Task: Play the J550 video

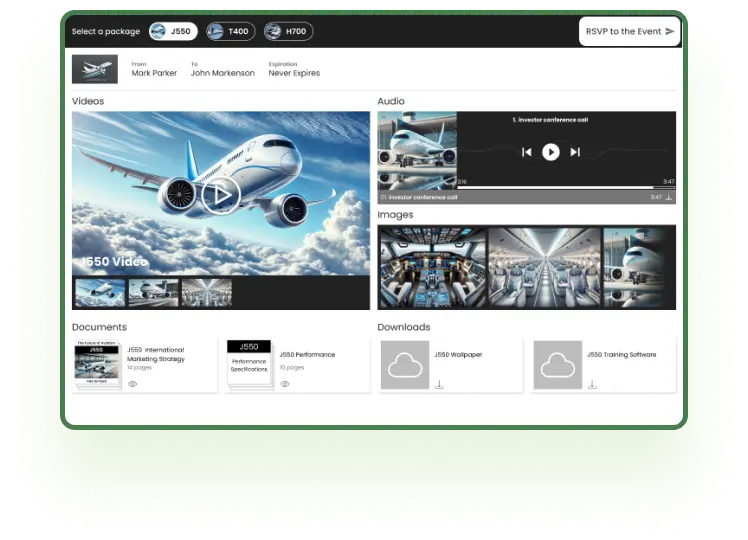Action: pos(220,194)
